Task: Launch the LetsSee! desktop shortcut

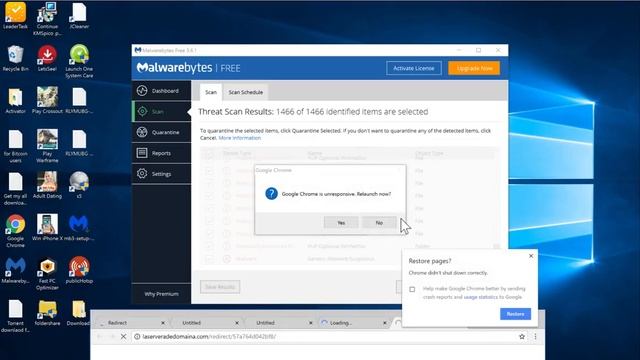Action: tap(47, 58)
